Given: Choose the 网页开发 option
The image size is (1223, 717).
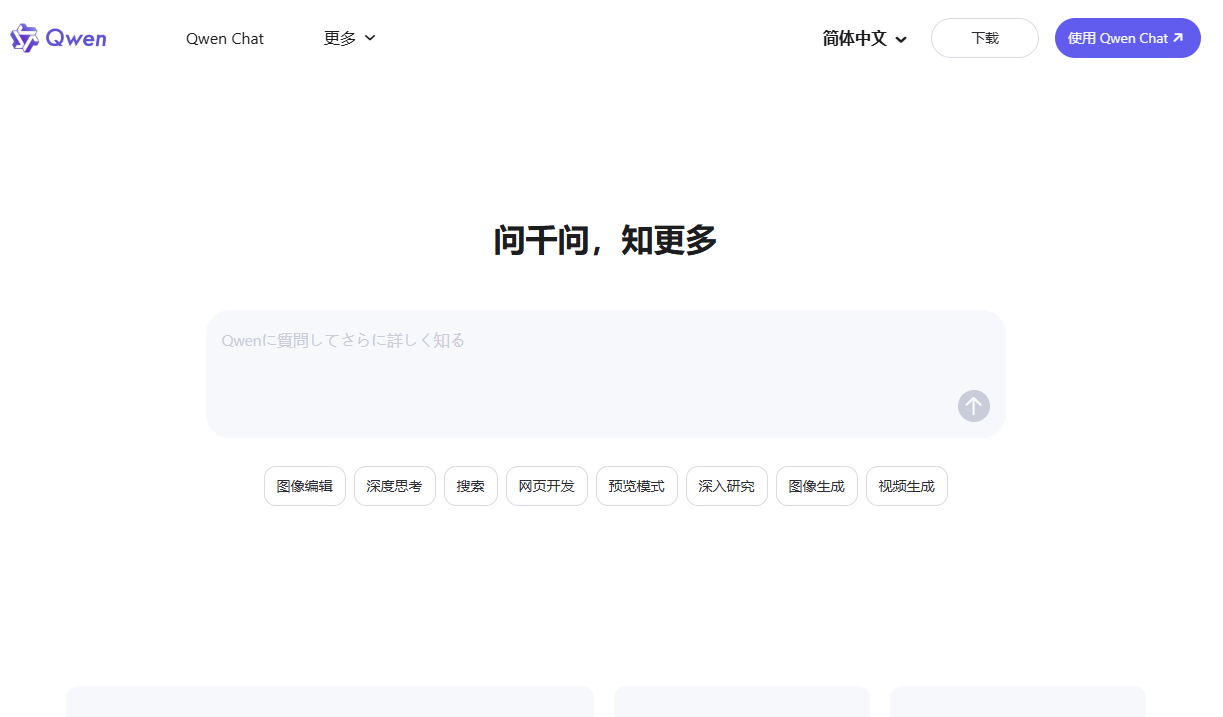Looking at the screenshot, I should click(x=547, y=486).
